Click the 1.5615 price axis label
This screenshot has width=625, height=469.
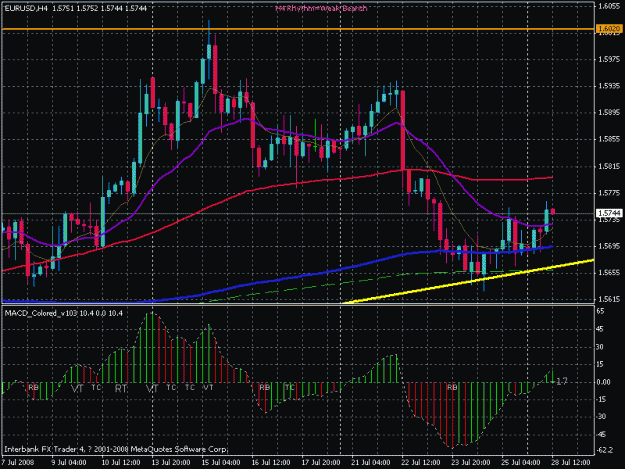coord(609,299)
